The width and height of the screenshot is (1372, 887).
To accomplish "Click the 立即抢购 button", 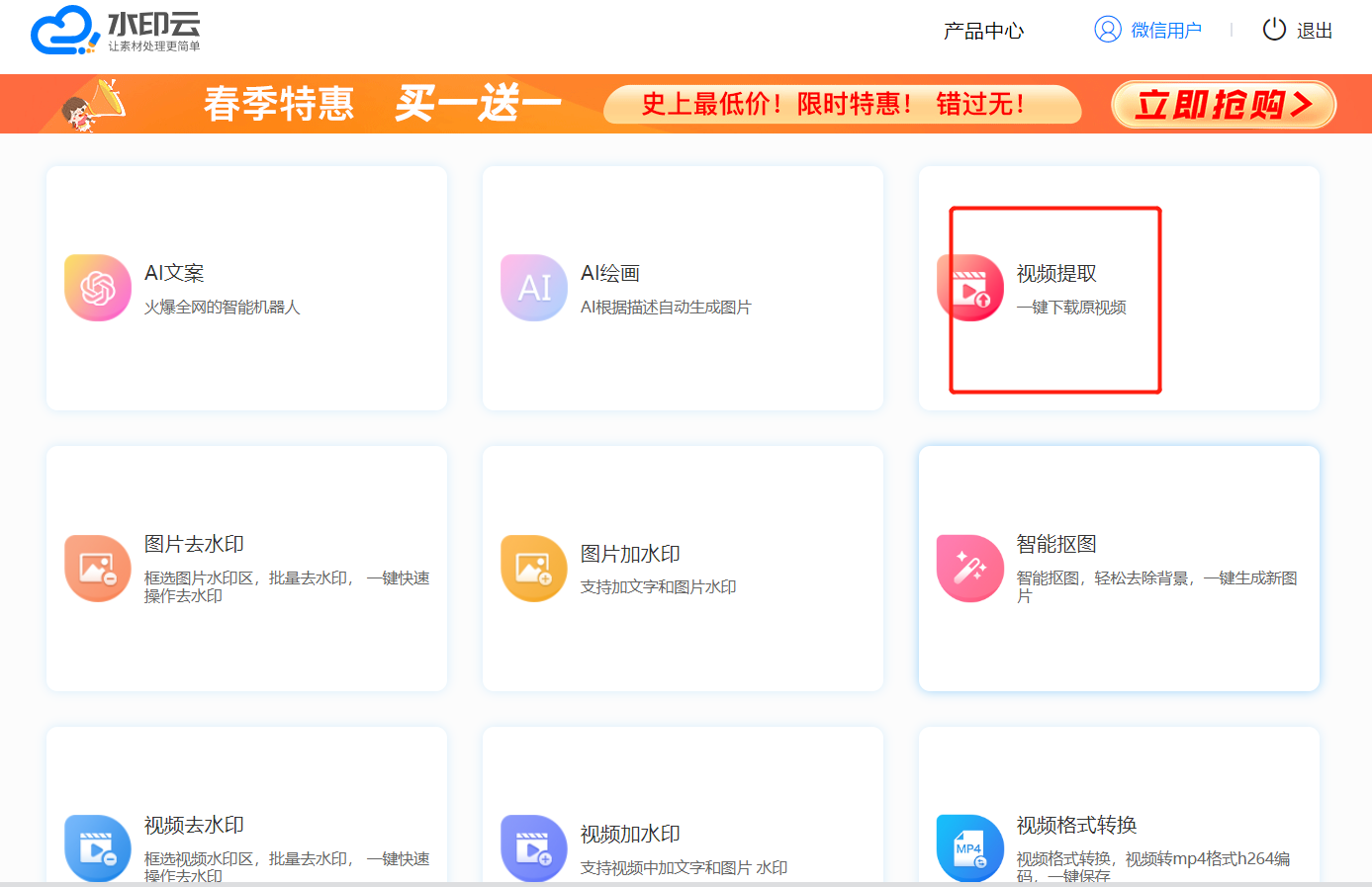I will point(1224,104).
